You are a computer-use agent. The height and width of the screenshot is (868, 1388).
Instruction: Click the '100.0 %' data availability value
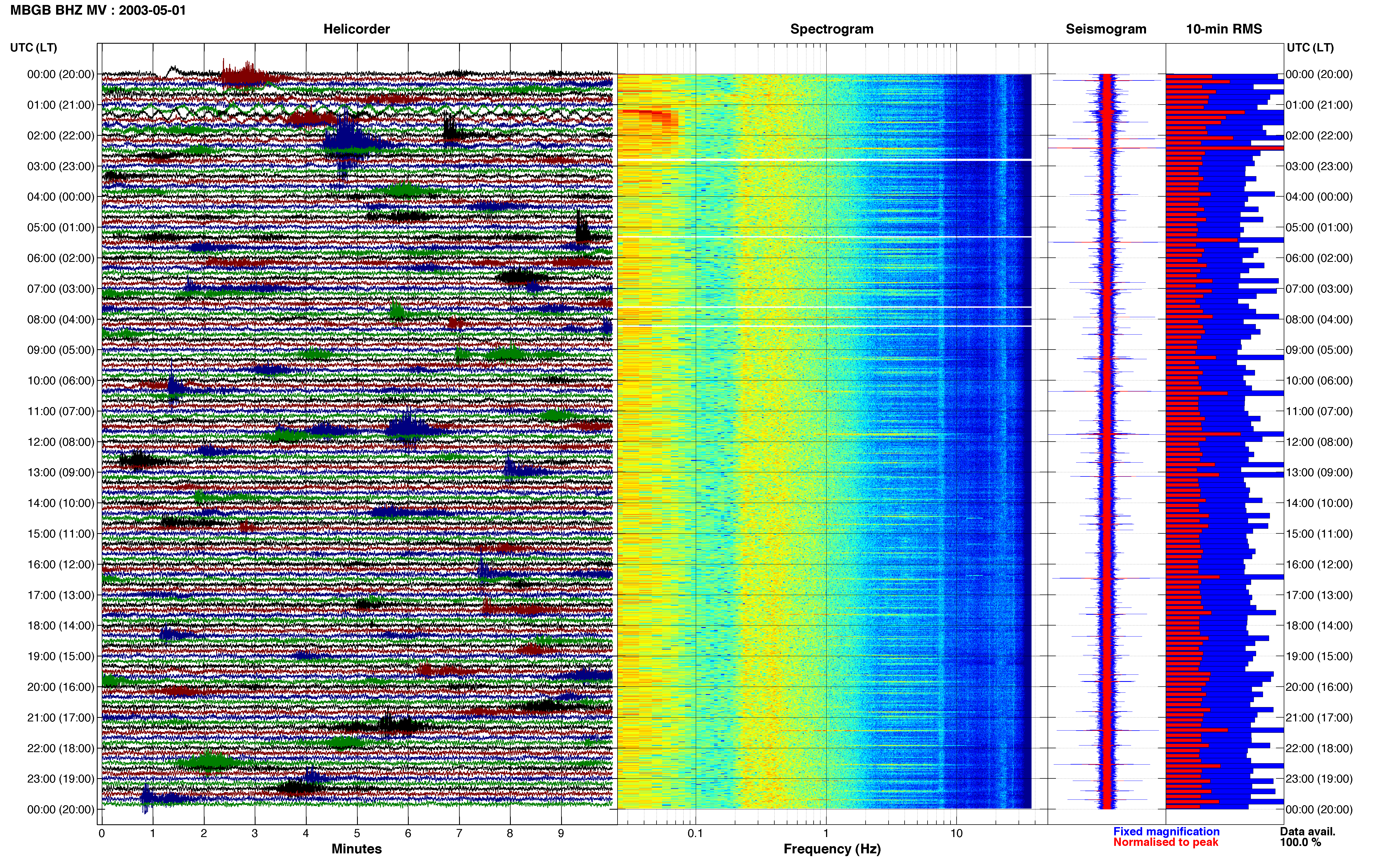pos(1300,842)
